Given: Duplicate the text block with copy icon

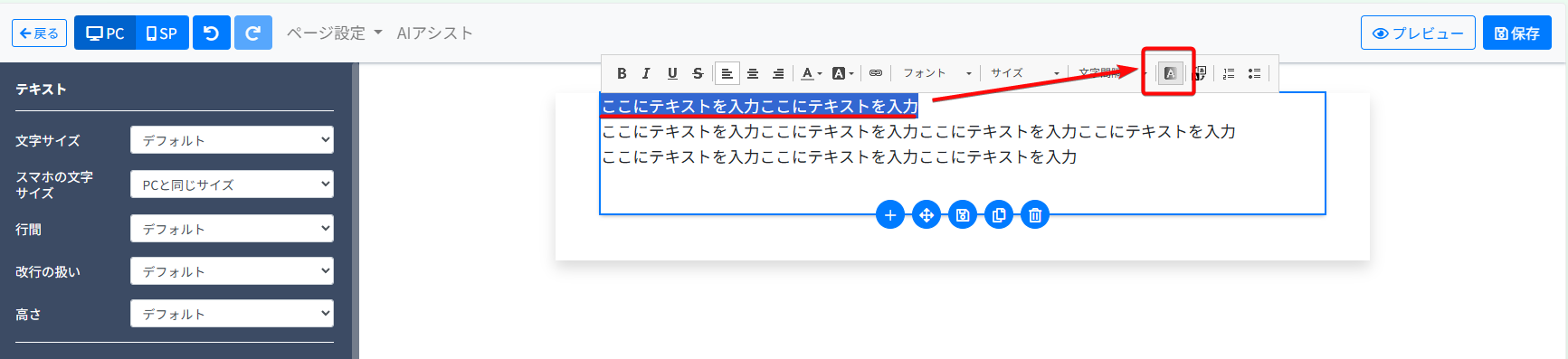Looking at the screenshot, I should coord(999,215).
